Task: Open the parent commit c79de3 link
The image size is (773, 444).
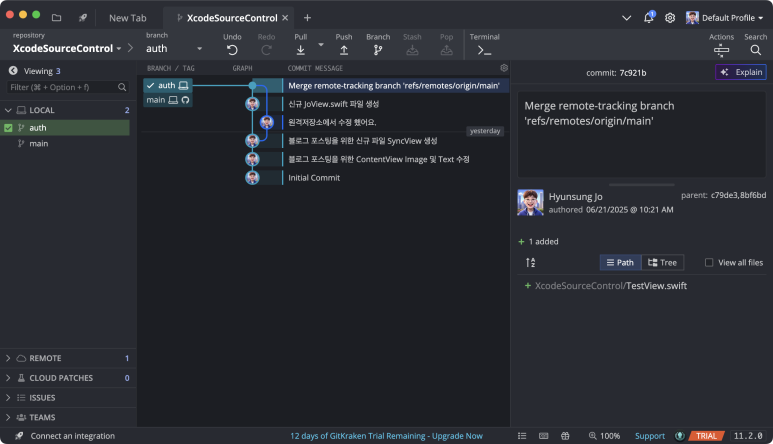Action: tap(724, 195)
